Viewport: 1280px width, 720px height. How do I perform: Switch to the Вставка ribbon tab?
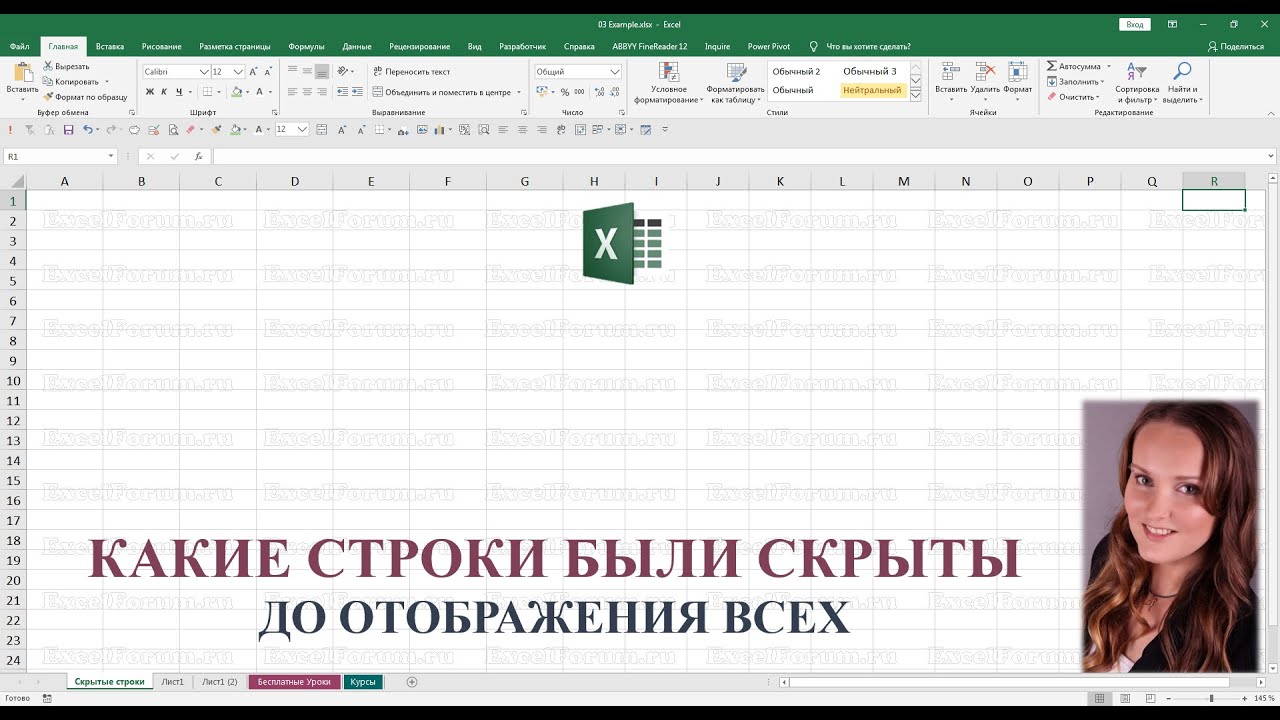click(x=110, y=46)
